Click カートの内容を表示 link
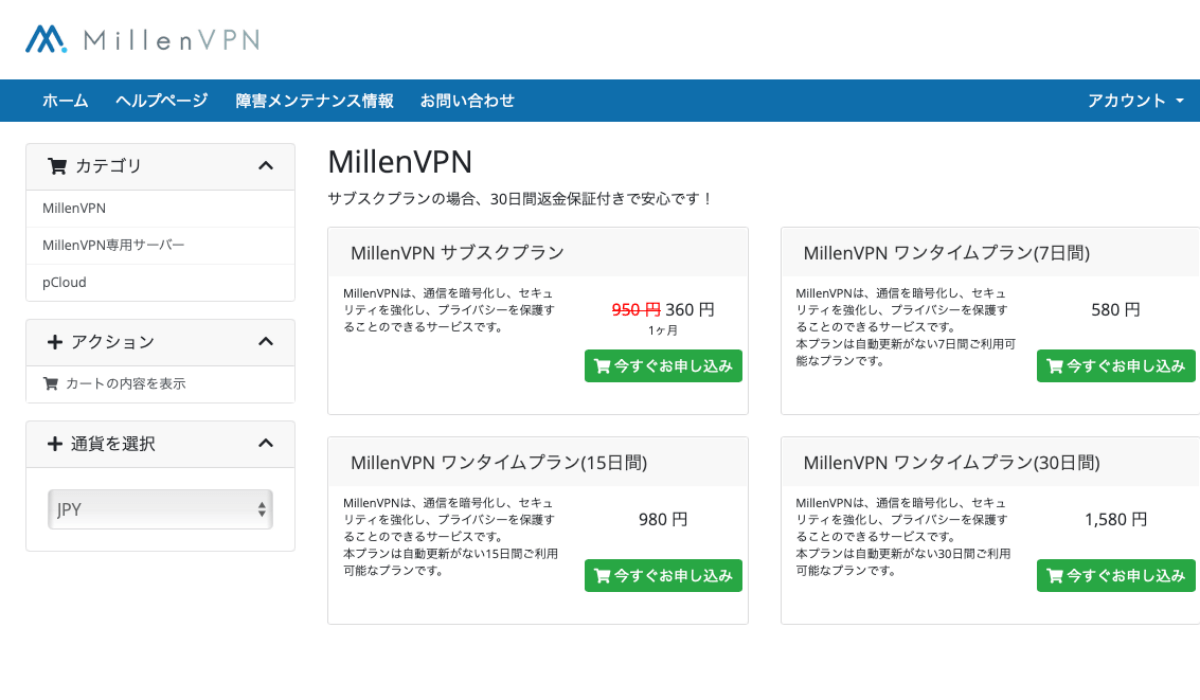Viewport: 1200px width, 700px height. [125, 383]
